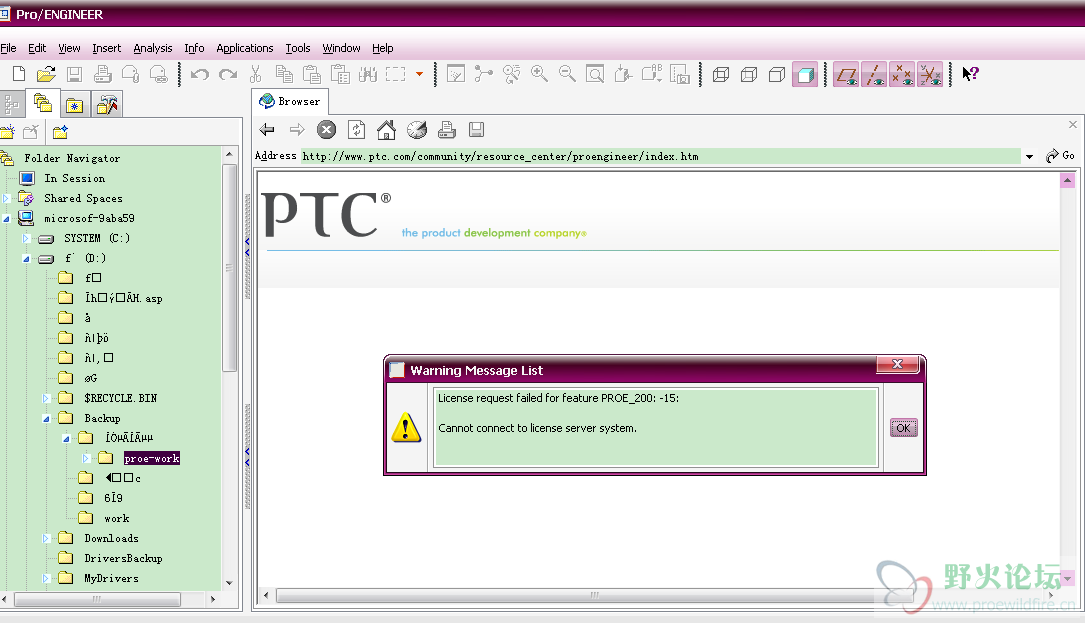This screenshot has height=623, width=1085.
Task: Collapse the microsof-9aba59 computer node
Action: pyautogui.click(x=6, y=219)
